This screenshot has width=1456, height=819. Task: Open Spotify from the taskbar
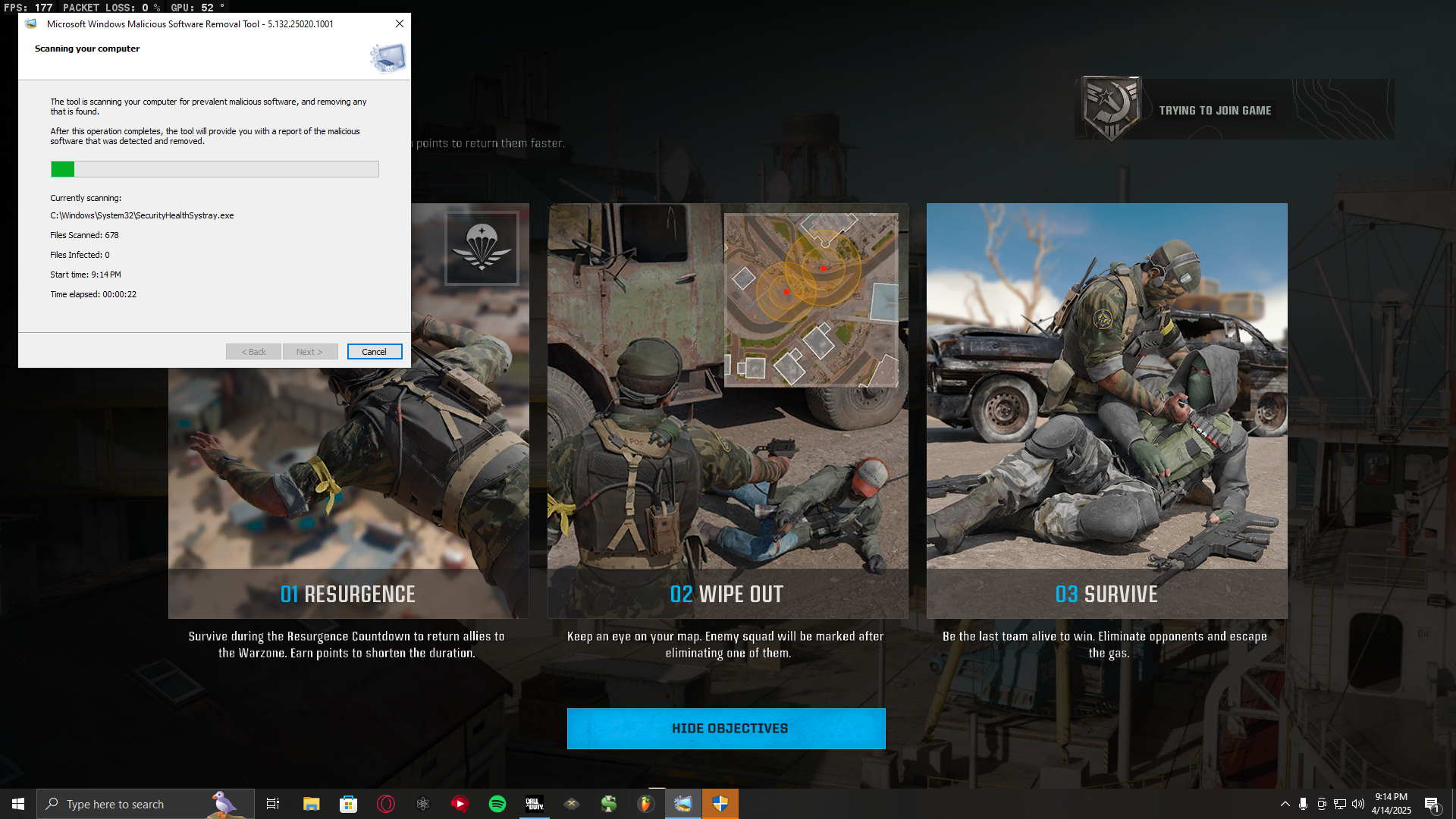point(497,804)
